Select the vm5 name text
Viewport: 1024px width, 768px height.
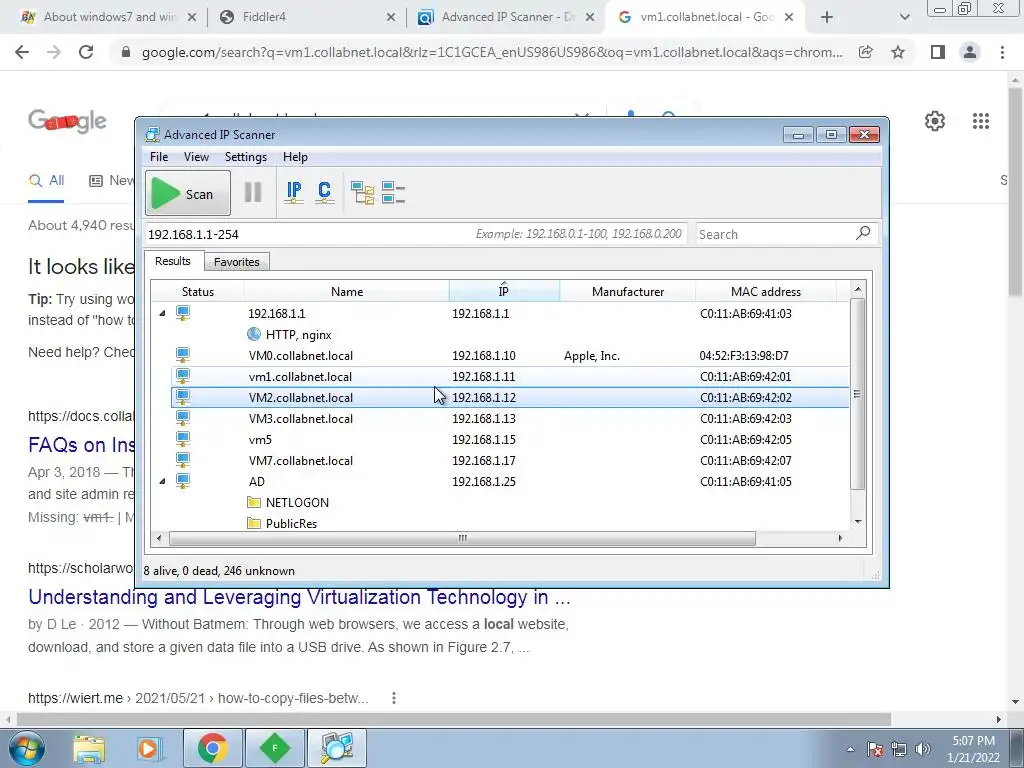click(260, 440)
